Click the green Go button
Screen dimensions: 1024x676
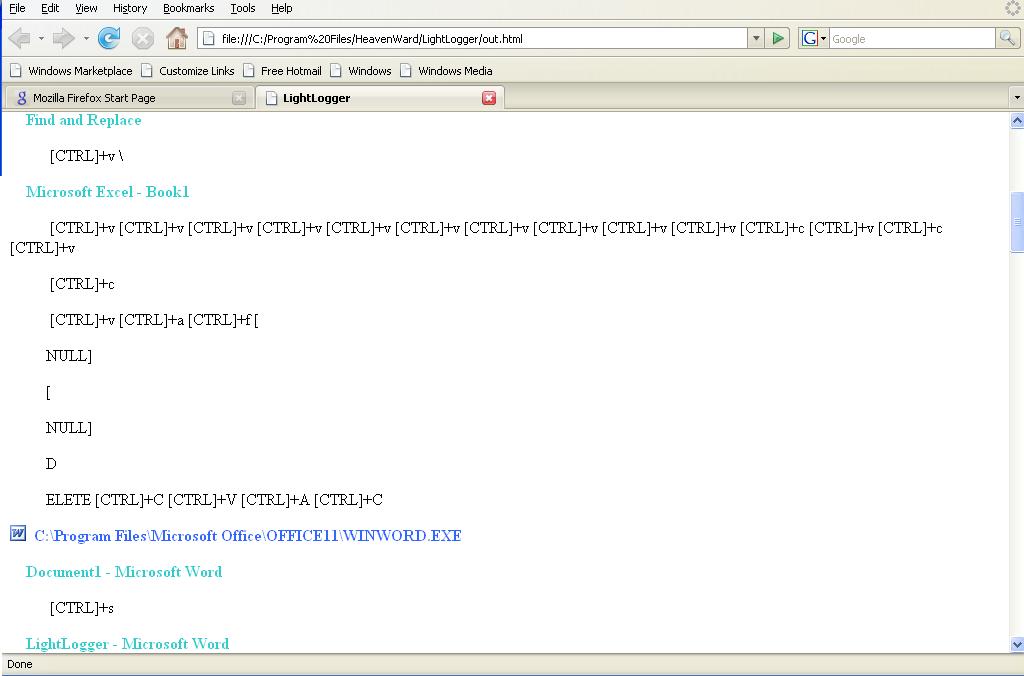coord(778,39)
